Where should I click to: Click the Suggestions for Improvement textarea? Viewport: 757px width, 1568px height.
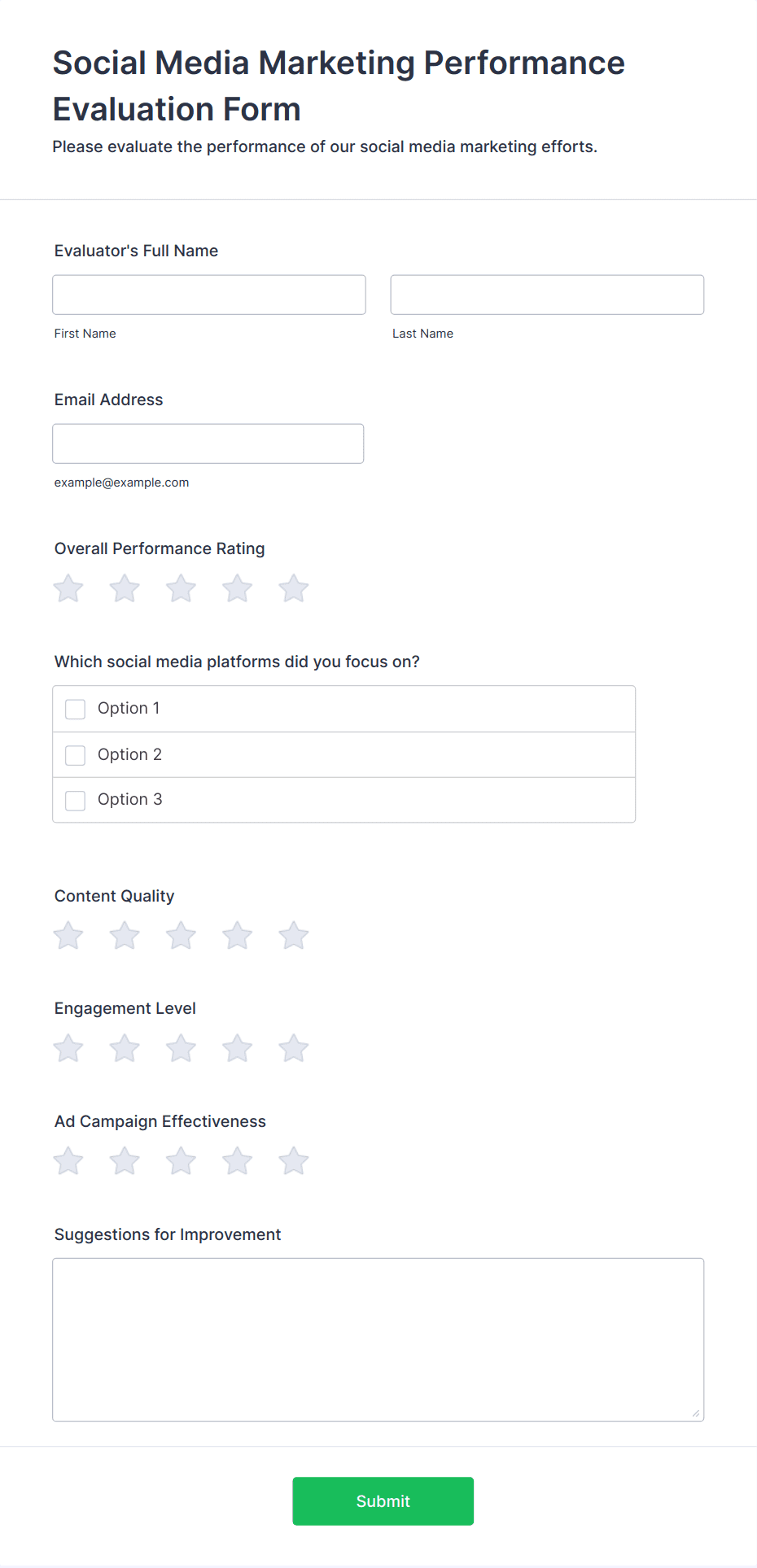pyautogui.click(x=378, y=1339)
